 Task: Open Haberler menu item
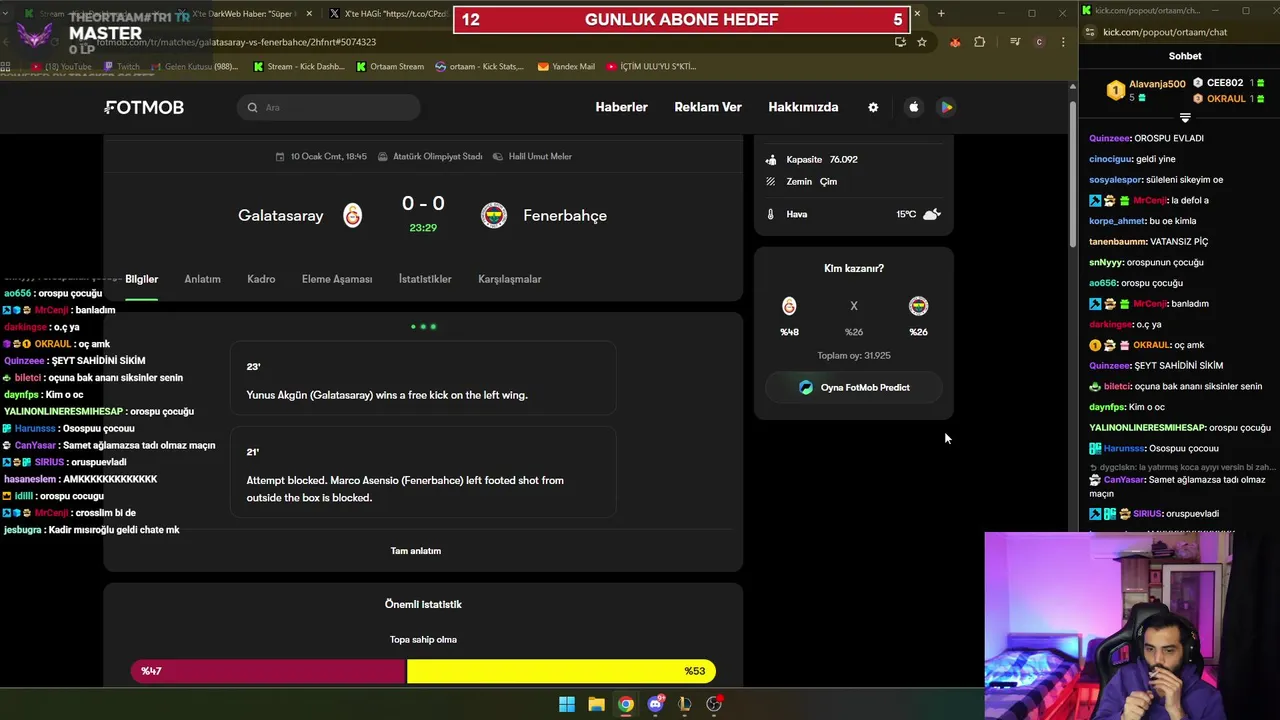(x=621, y=107)
